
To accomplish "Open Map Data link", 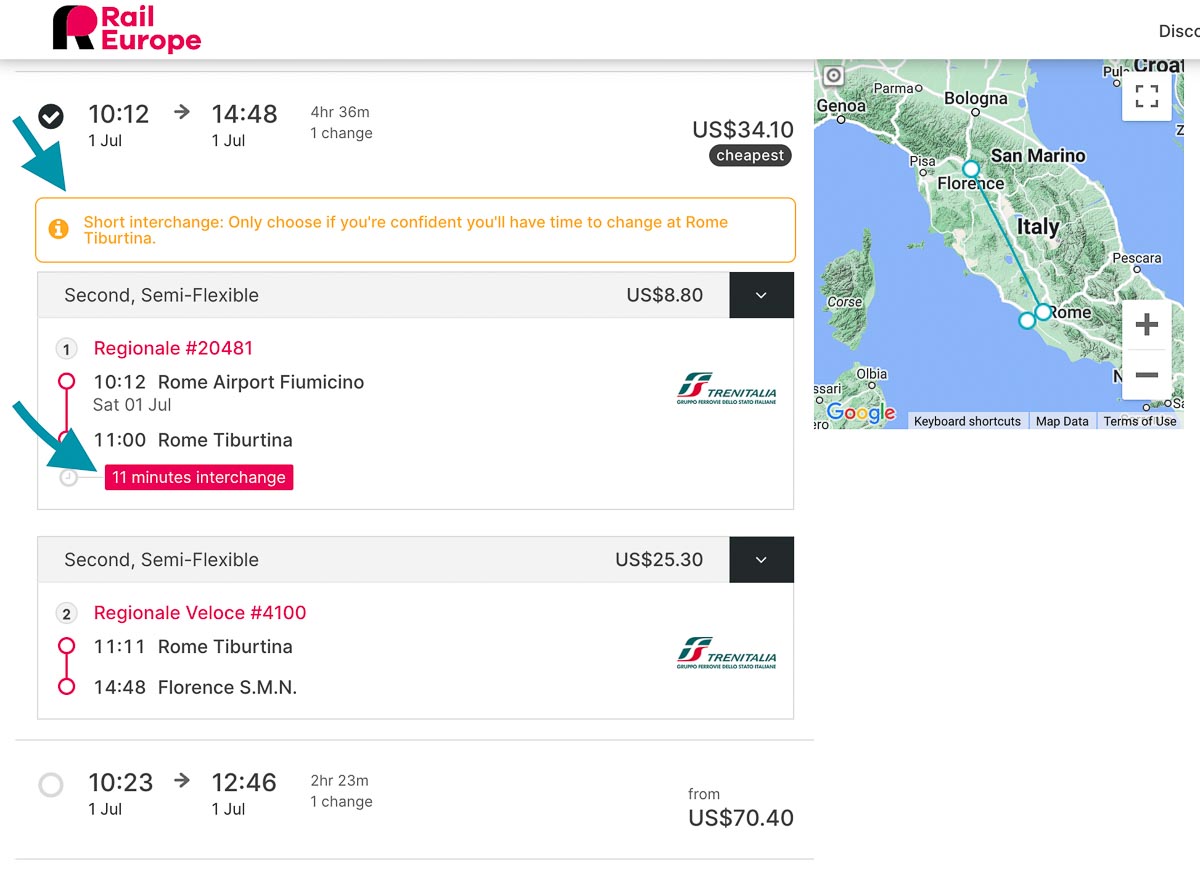I will 1062,421.
